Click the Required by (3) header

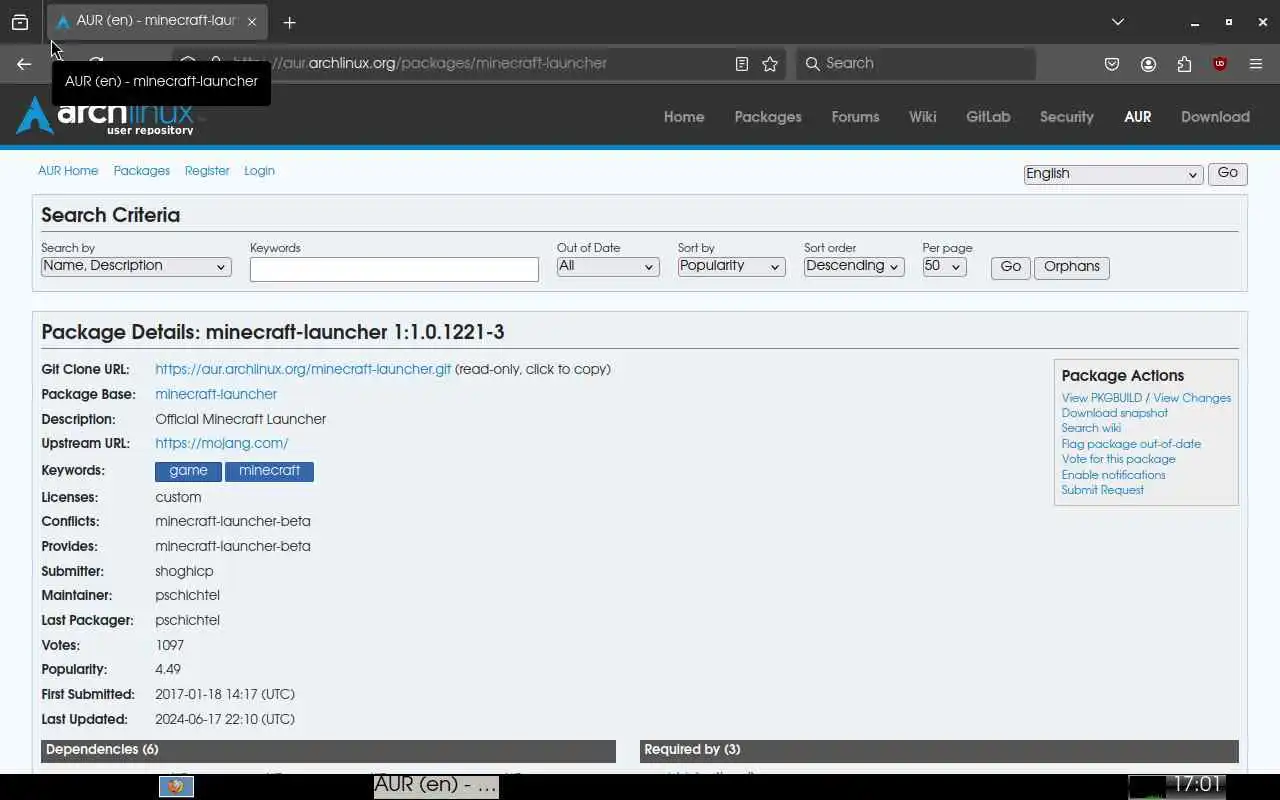click(x=939, y=750)
